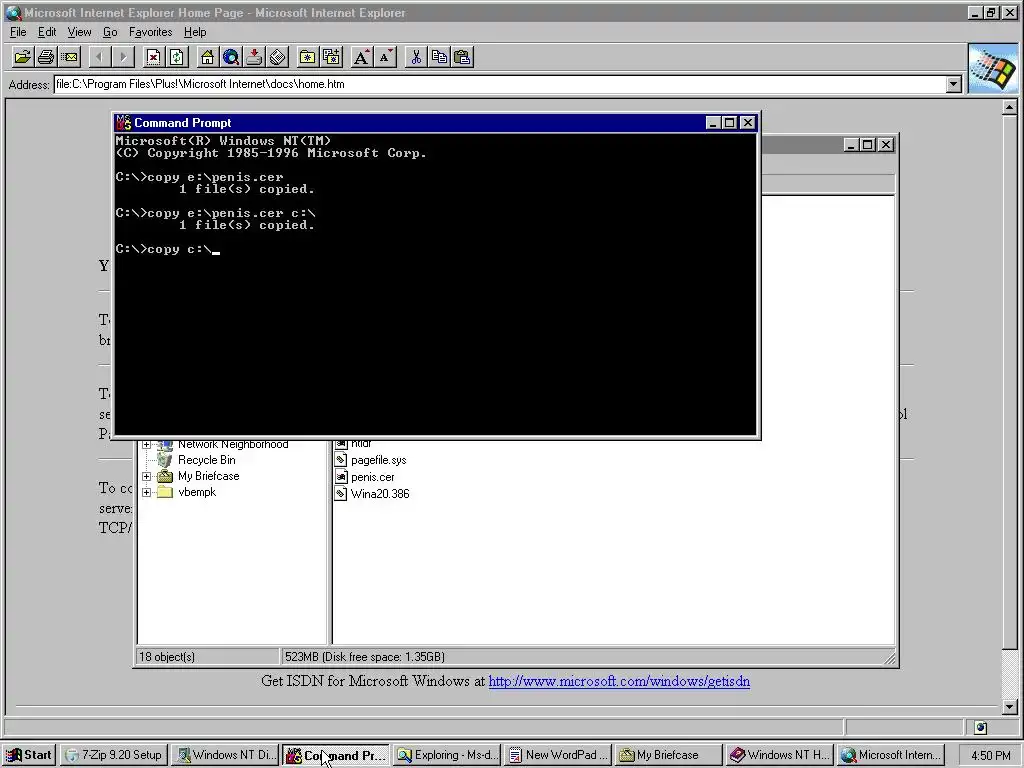Open the Address bar dropdown arrow

coord(954,84)
